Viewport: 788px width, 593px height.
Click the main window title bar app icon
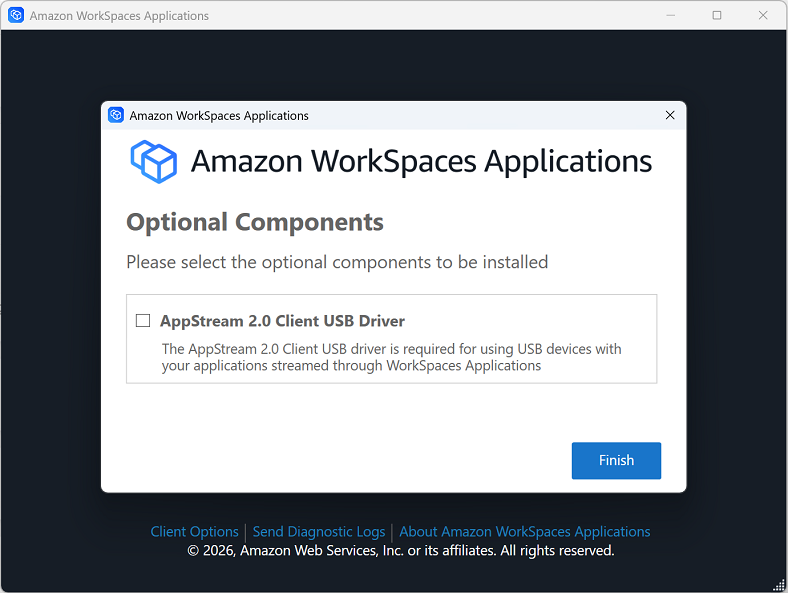(16, 15)
